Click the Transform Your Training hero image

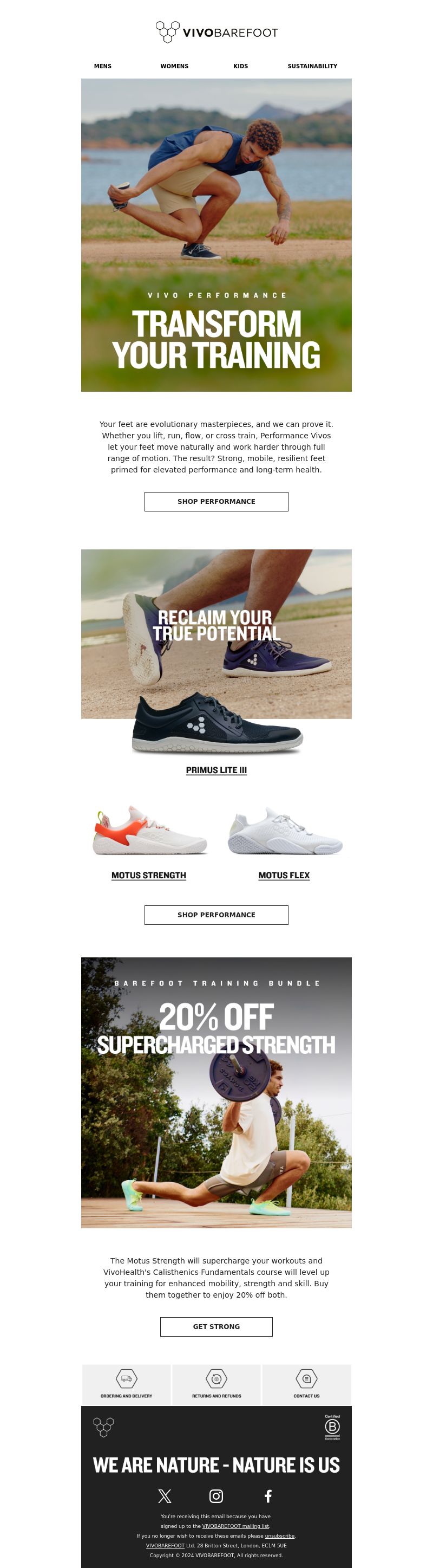tap(216, 235)
